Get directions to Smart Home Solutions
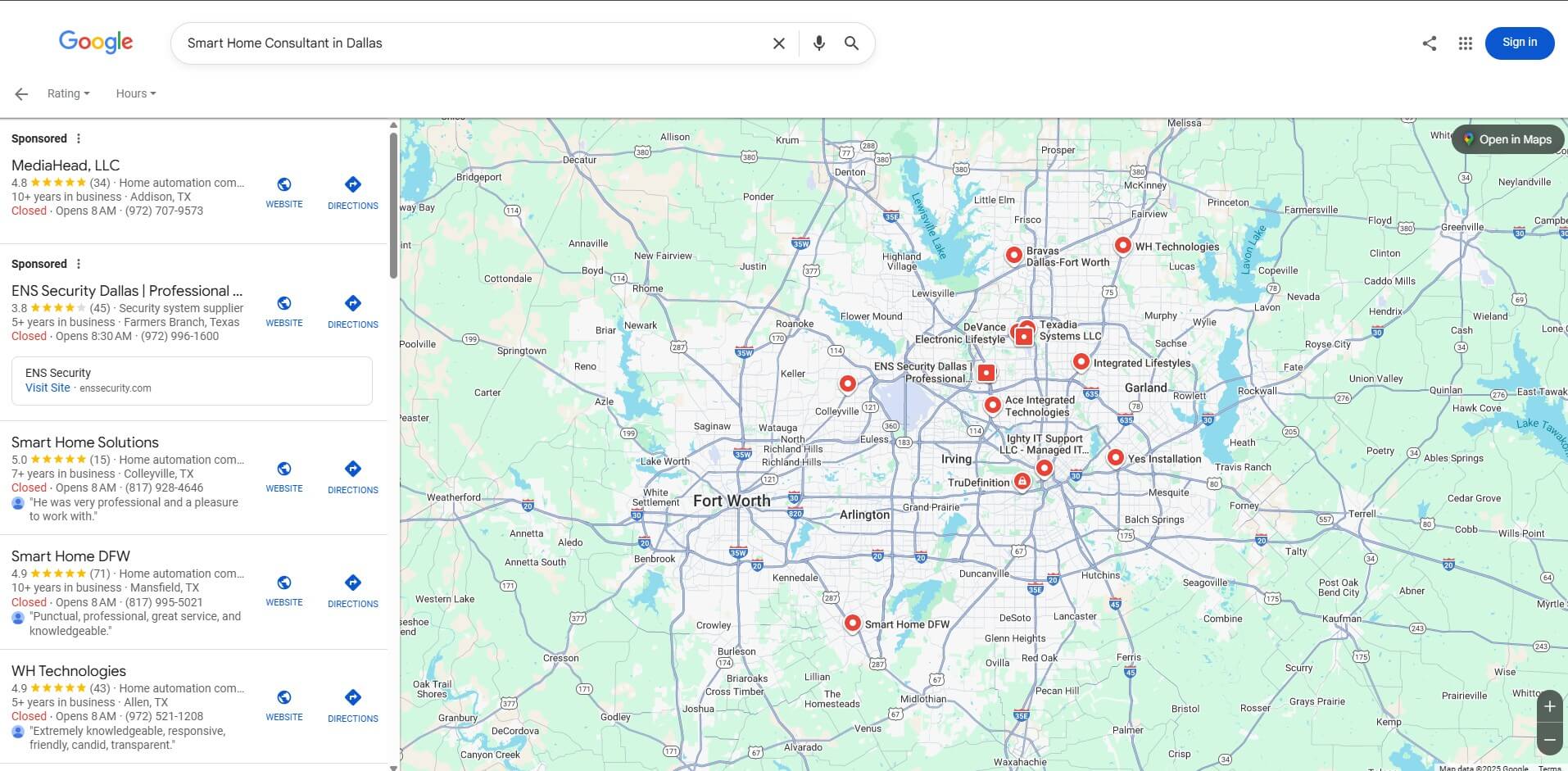Viewport: 1568px width, 771px height. pos(352,476)
